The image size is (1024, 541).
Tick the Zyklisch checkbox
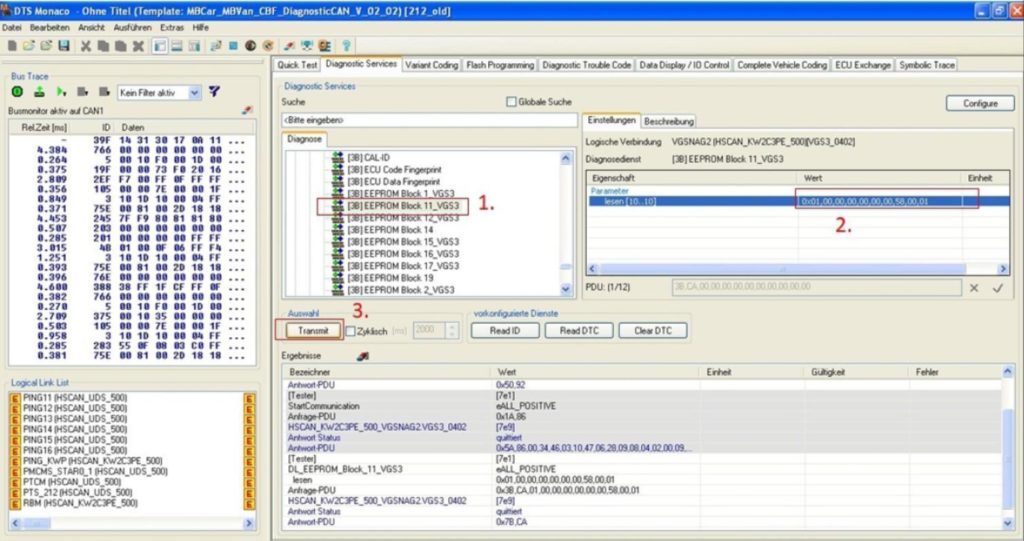tap(351, 331)
